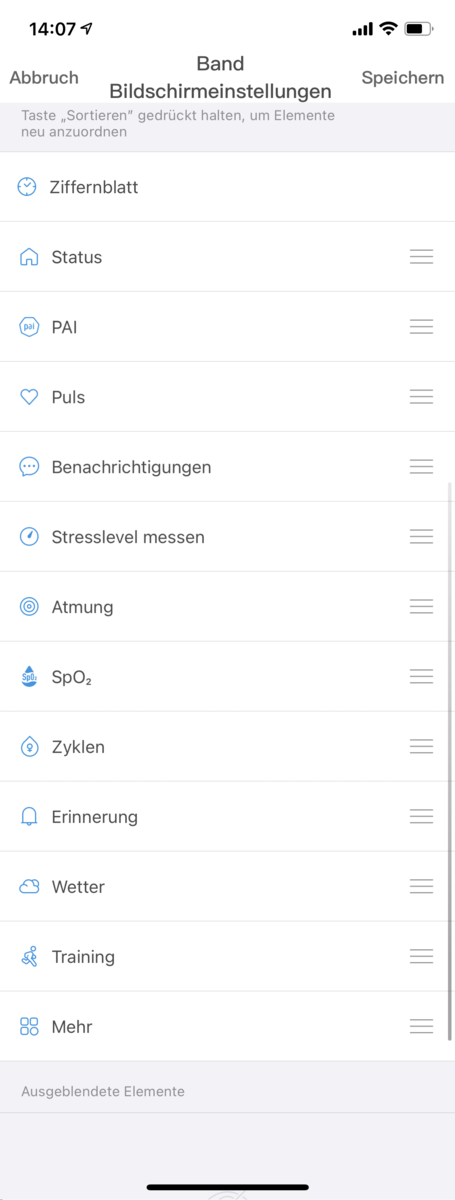Select the Status house icon
Image resolution: width=455 pixels, height=1200 pixels.
(30, 257)
